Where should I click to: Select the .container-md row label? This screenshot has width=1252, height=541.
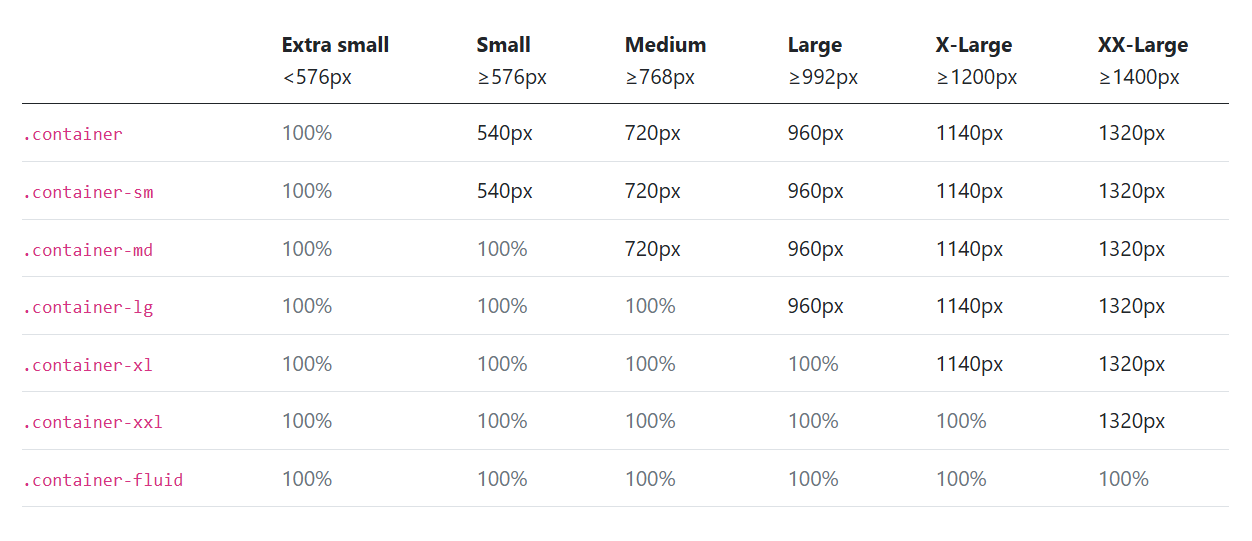tap(88, 250)
